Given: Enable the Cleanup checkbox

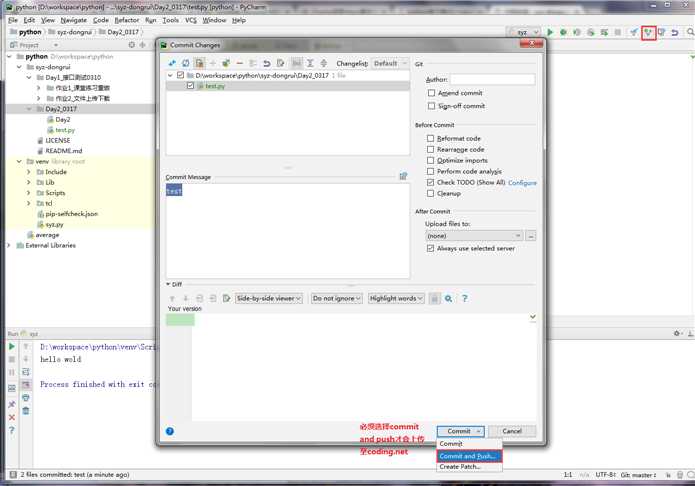Looking at the screenshot, I should [x=430, y=193].
